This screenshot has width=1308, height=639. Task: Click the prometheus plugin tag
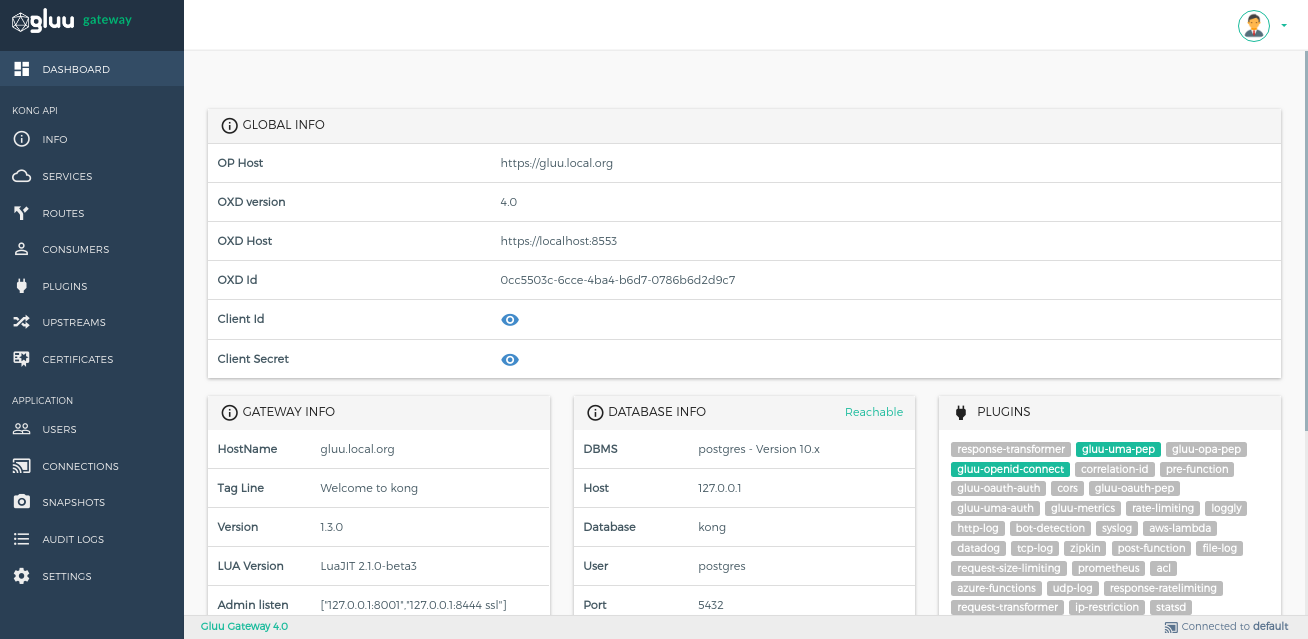click(x=1108, y=568)
